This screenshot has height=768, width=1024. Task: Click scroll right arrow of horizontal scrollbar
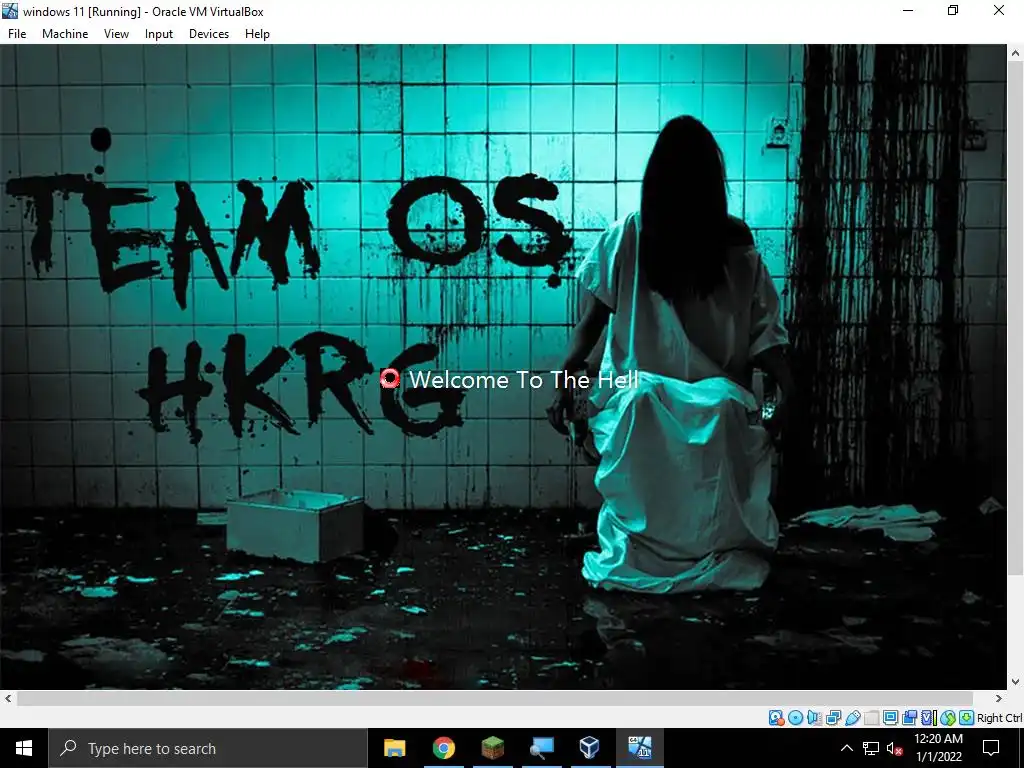999,699
